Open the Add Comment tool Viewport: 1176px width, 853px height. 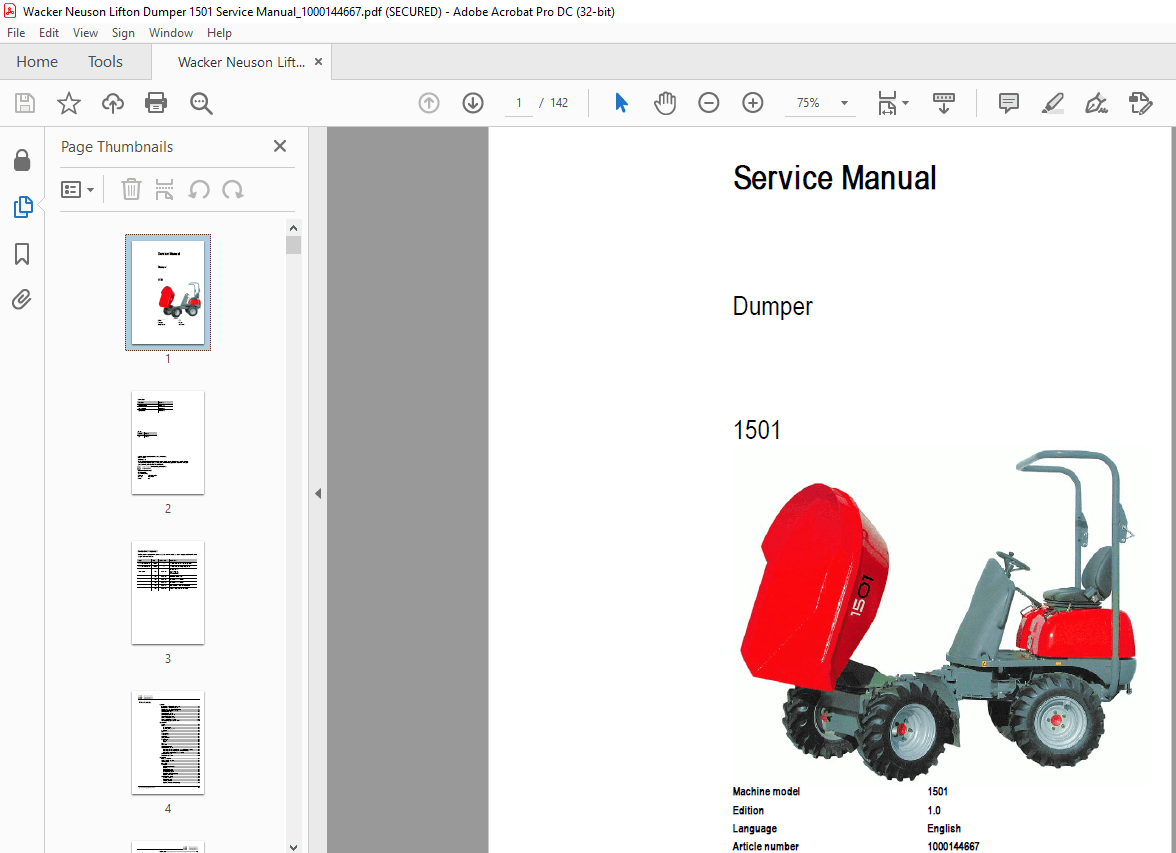(1008, 102)
